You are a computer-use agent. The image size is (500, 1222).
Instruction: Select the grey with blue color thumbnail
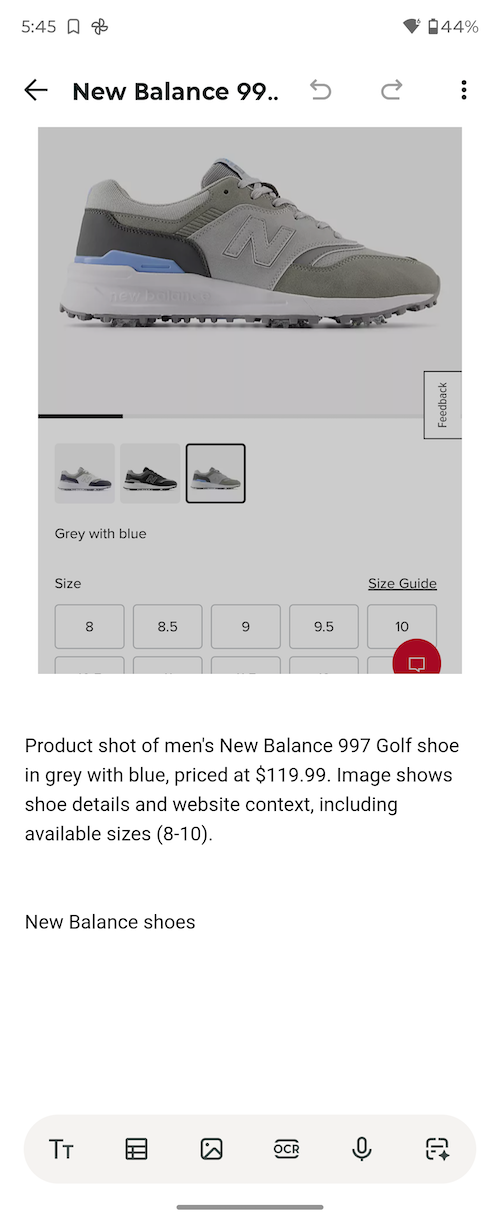[x=215, y=473]
